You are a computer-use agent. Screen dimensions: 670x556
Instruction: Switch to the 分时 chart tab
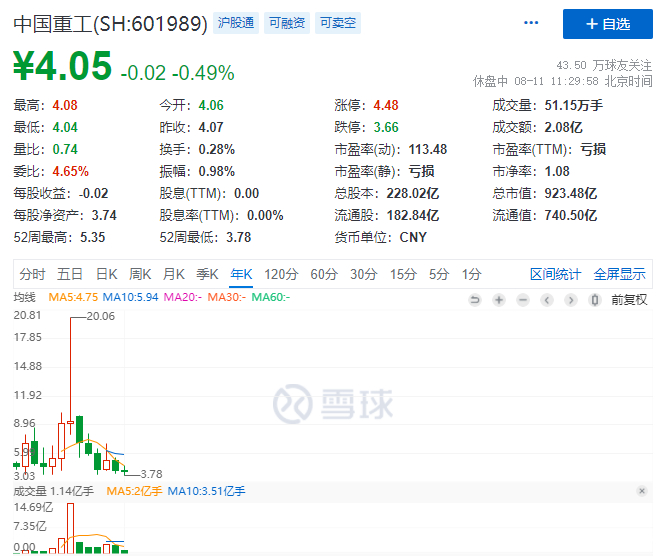[32, 274]
